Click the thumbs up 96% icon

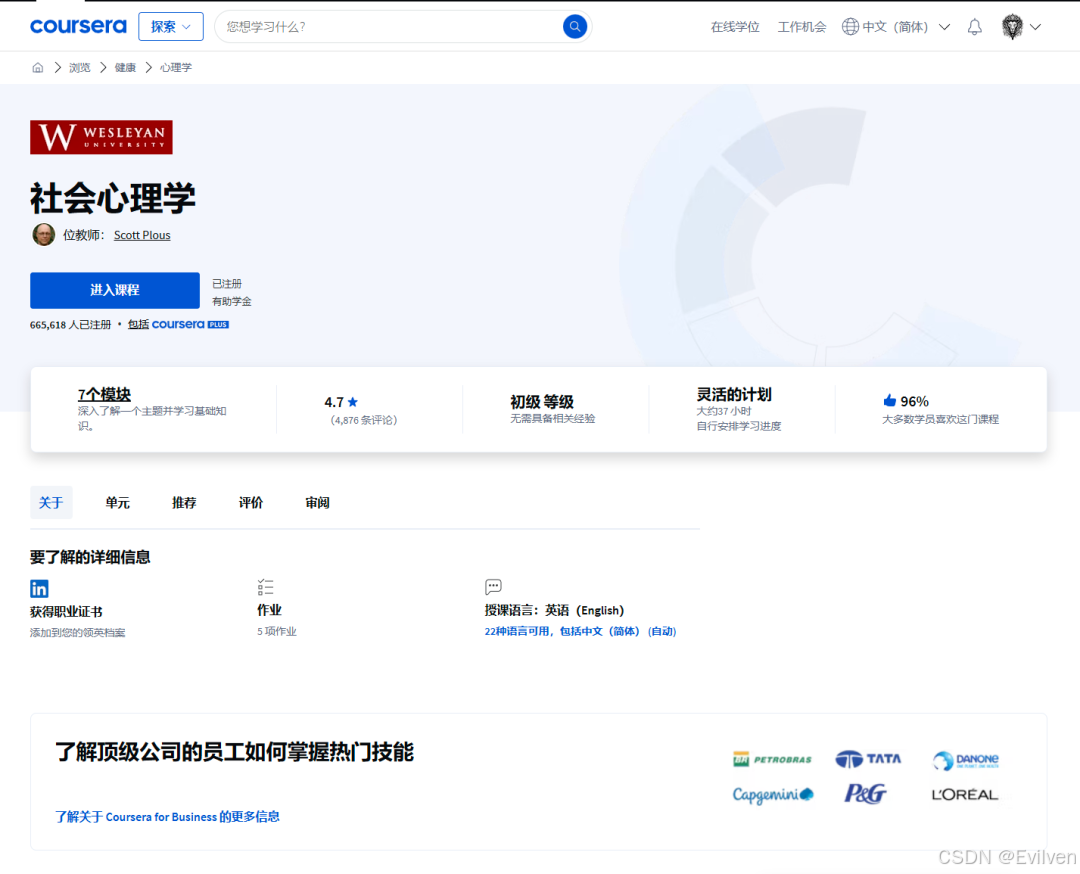pos(889,400)
